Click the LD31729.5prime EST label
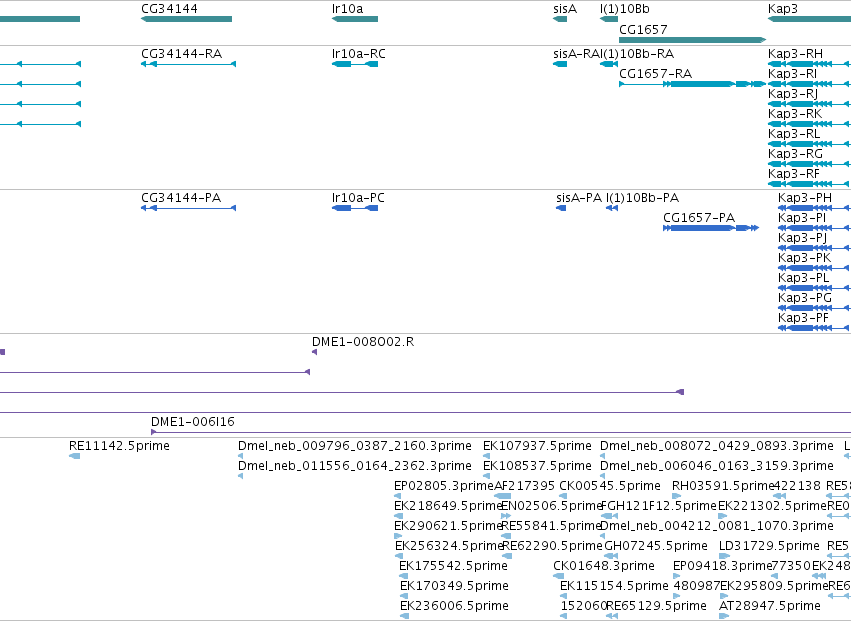Image resolution: width=851 pixels, height=621 pixels. point(769,546)
